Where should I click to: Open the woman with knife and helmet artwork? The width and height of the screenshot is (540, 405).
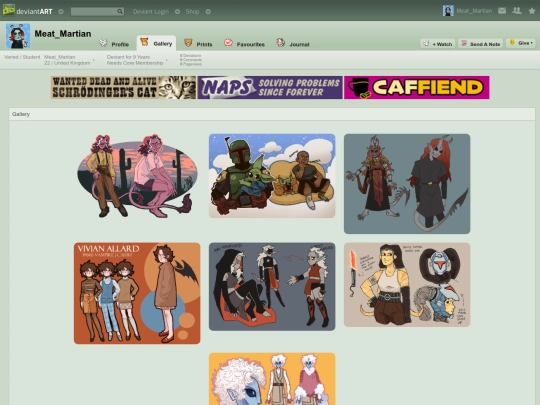coord(407,284)
